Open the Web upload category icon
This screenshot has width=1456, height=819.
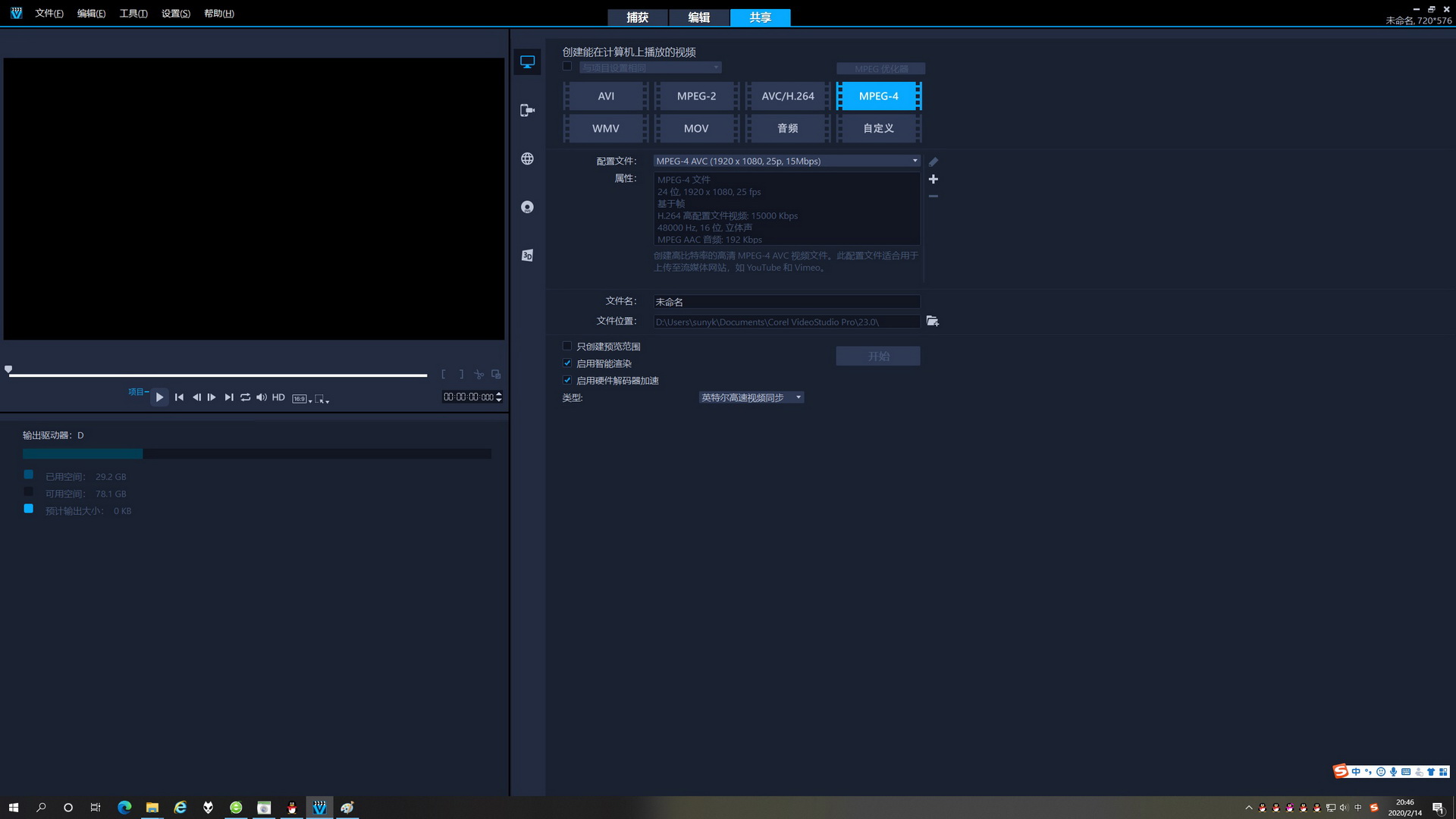click(527, 158)
